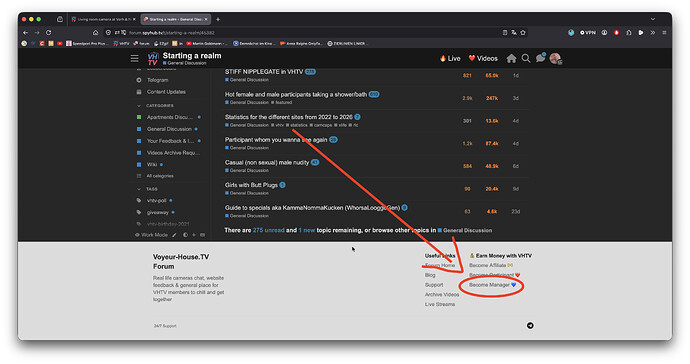
Task: Click the Telegram icon in footer
Action: pos(530,326)
